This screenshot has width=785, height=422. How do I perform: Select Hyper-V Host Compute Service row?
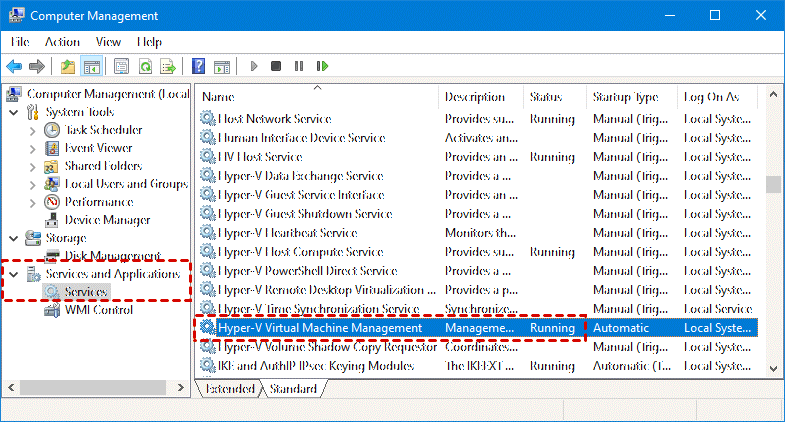(477, 252)
